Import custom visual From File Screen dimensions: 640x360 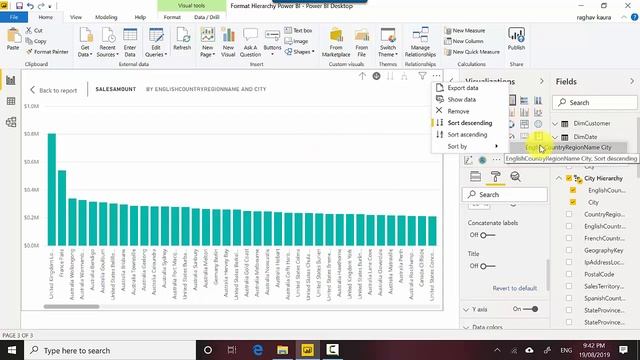click(362, 42)
